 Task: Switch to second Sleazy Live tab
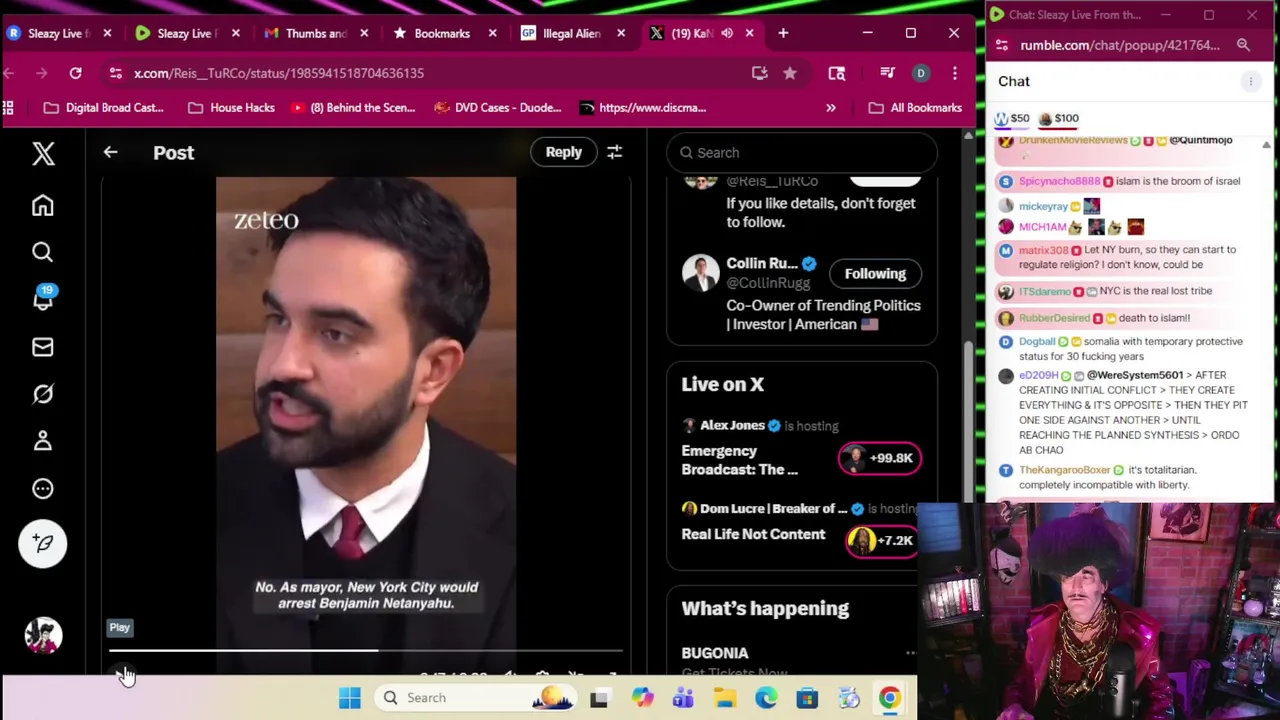pos(187,33)
